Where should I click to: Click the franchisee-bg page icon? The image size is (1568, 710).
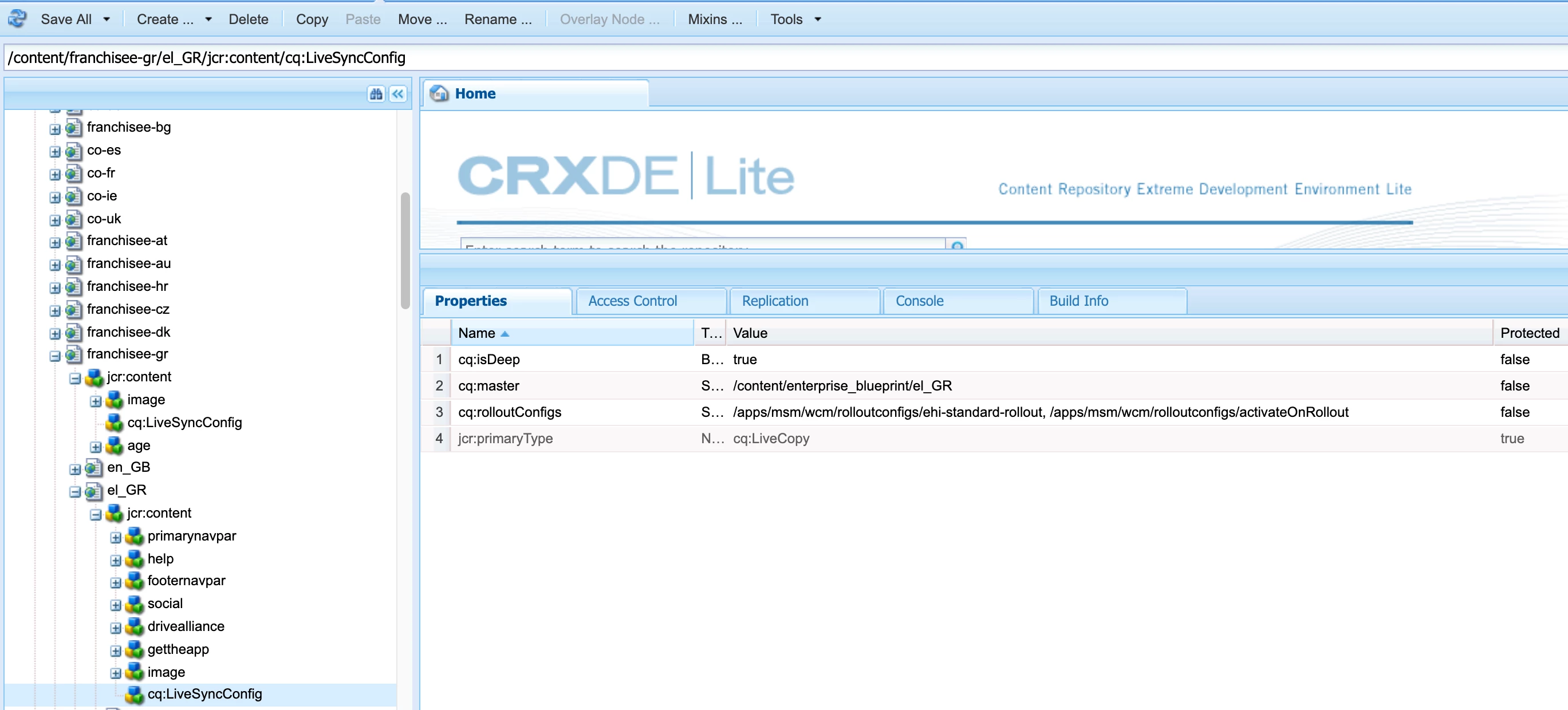[x=74, y=127]
